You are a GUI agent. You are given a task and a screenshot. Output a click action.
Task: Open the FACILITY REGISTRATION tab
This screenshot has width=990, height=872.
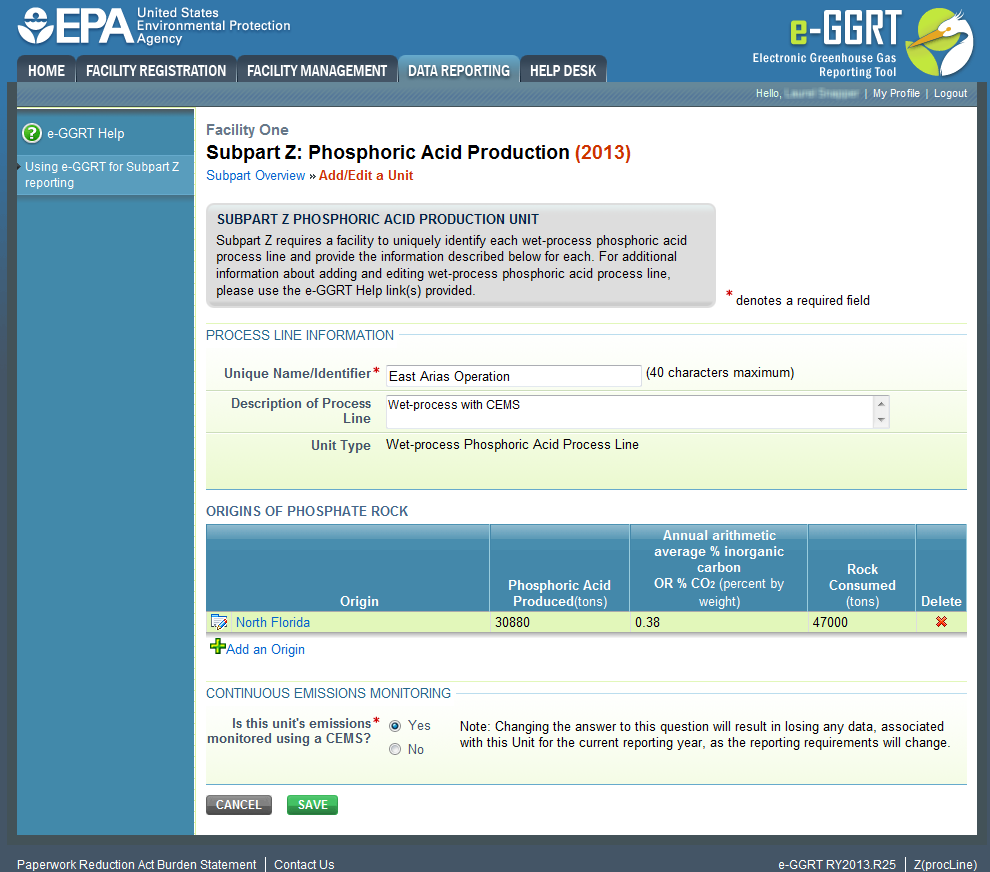tap(156, 70)
